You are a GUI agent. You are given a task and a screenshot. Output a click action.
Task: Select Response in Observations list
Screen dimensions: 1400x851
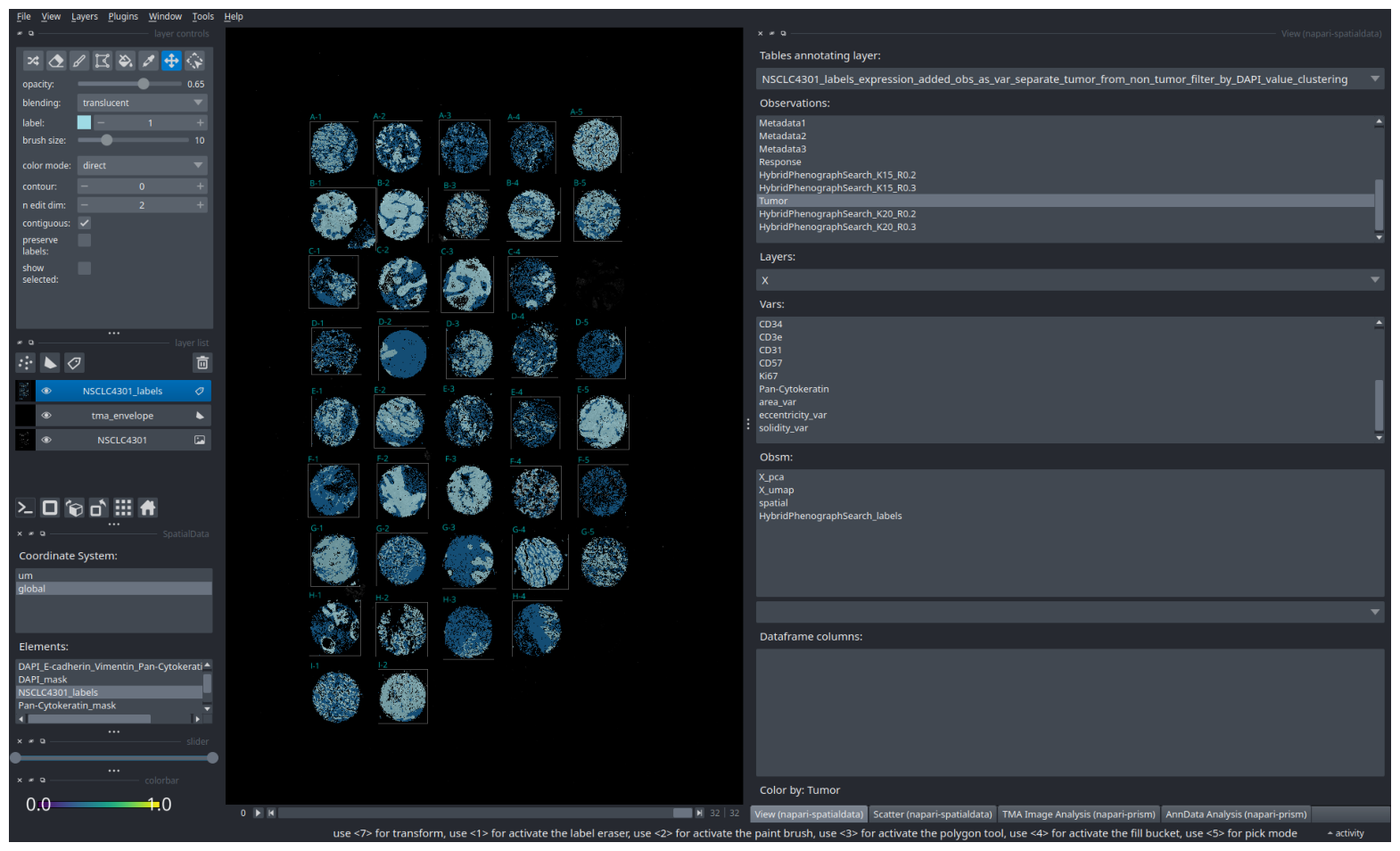(1066, 162)
